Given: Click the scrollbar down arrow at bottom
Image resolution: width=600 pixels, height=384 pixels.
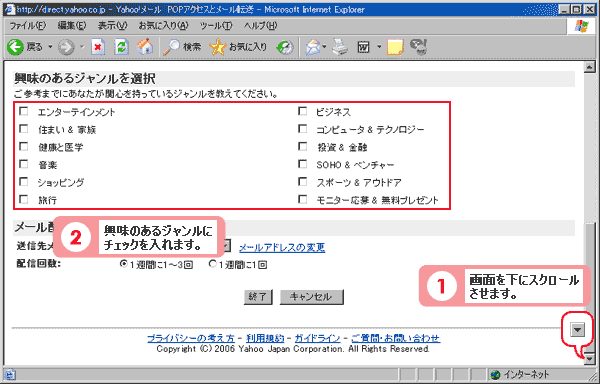Looking at the screenshot, I should (589, 359).
